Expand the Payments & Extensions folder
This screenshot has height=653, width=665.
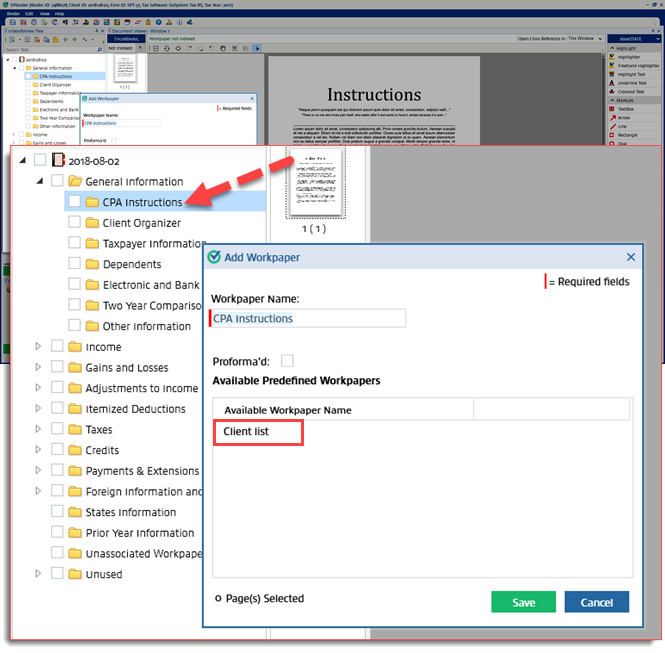[39, 471]
